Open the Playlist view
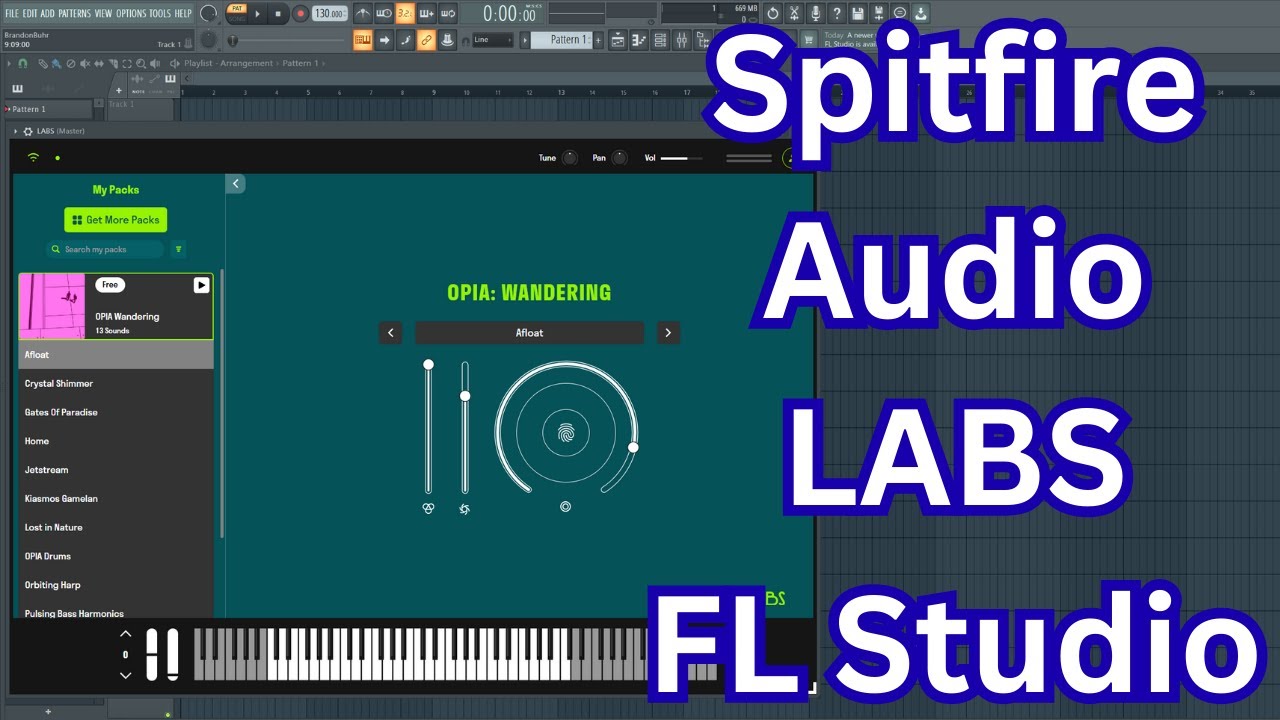 (618, 40)
